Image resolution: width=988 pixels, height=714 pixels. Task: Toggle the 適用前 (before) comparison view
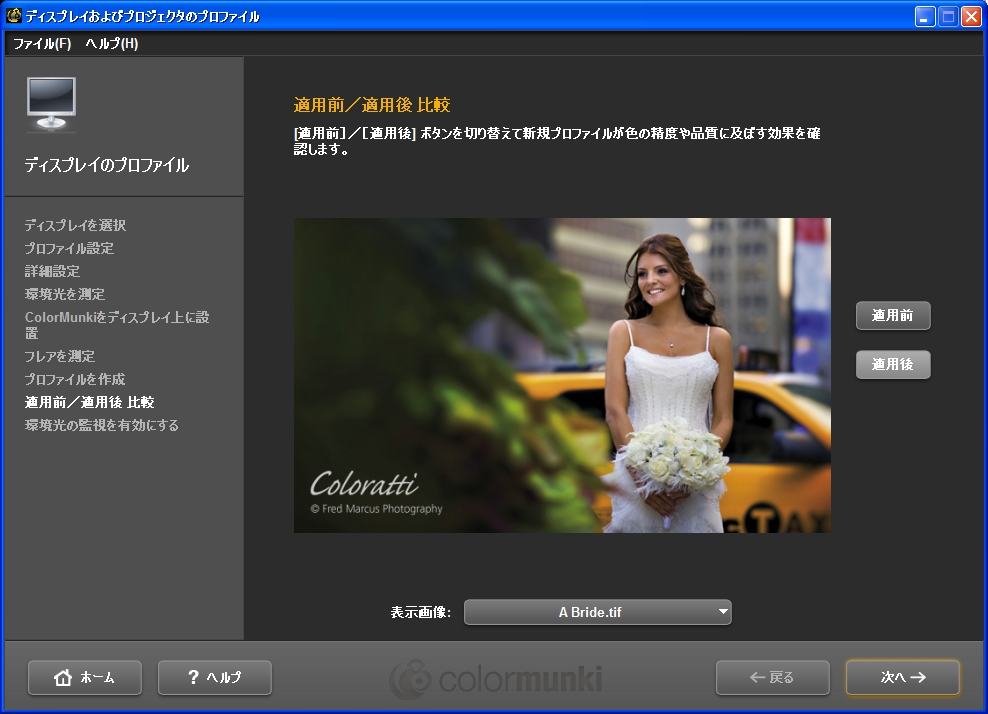click(892, 315)
